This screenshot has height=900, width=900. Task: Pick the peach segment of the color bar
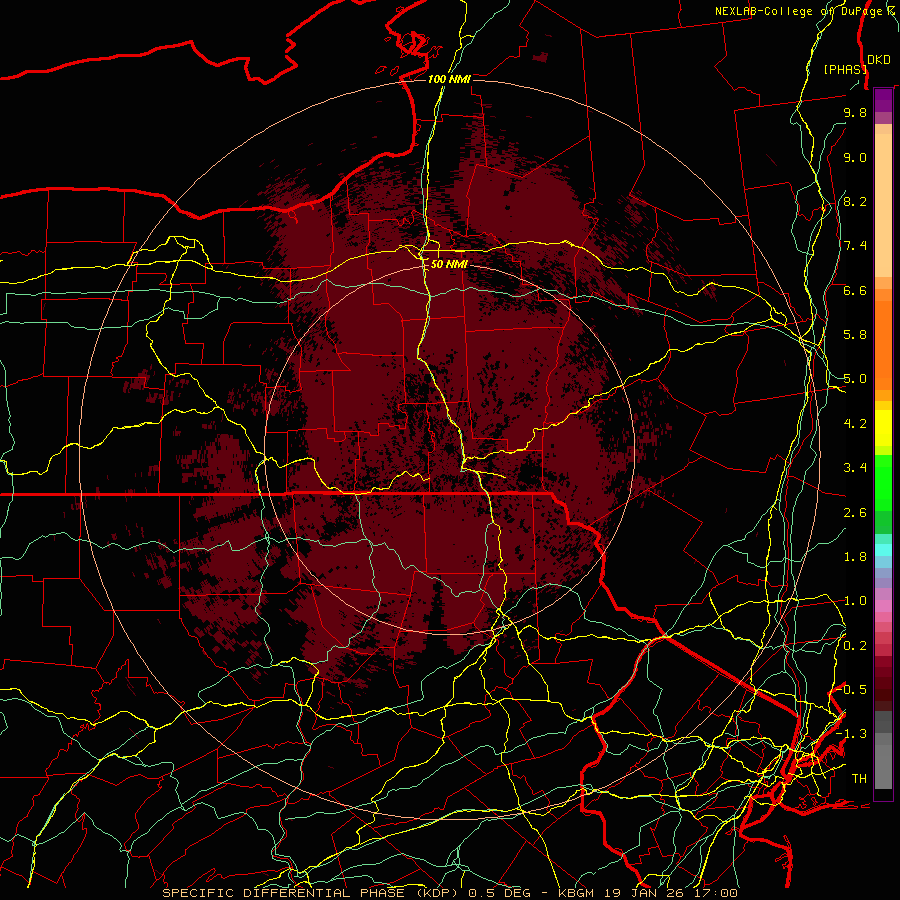click(x=883, y=205)
